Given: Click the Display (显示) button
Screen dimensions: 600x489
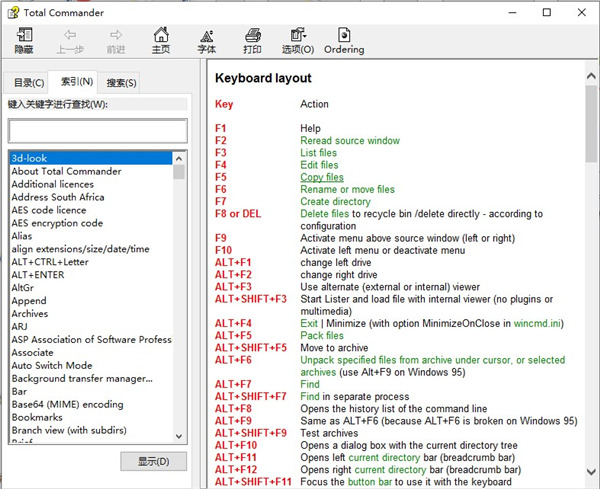Looking at the screenshot, I should [153, 461].
